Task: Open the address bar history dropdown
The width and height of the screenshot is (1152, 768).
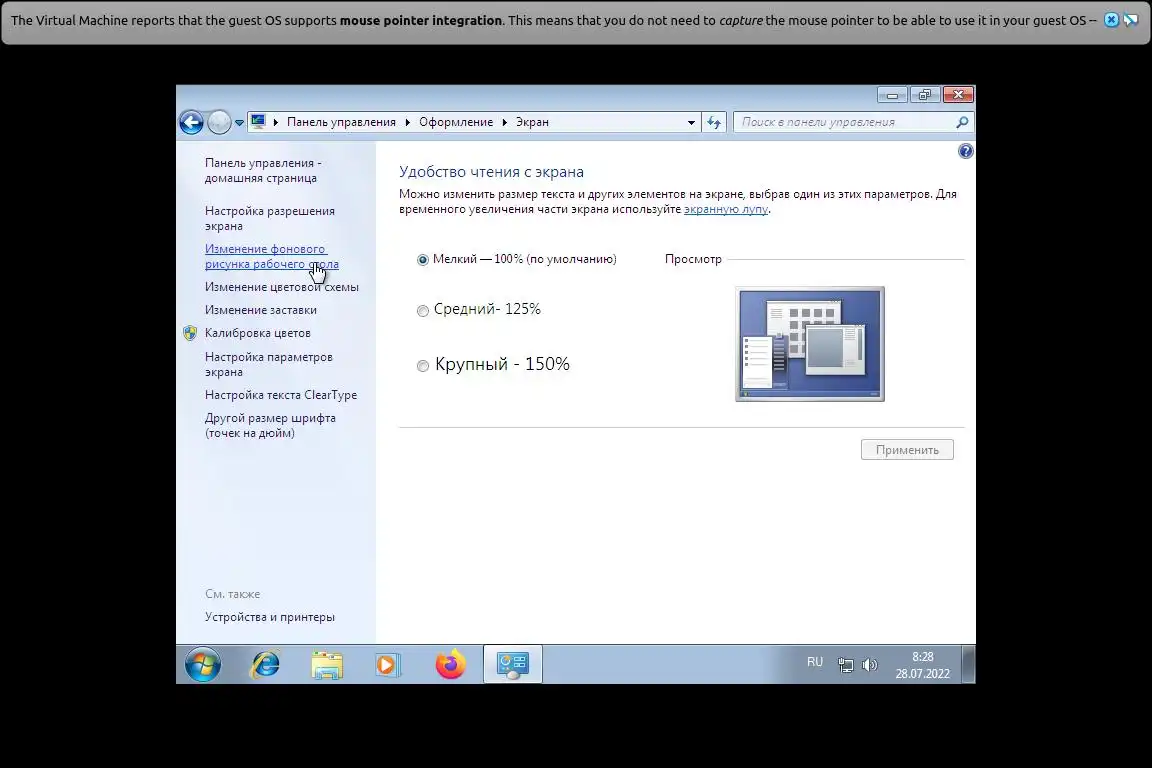Action: [x=691, y=123]
